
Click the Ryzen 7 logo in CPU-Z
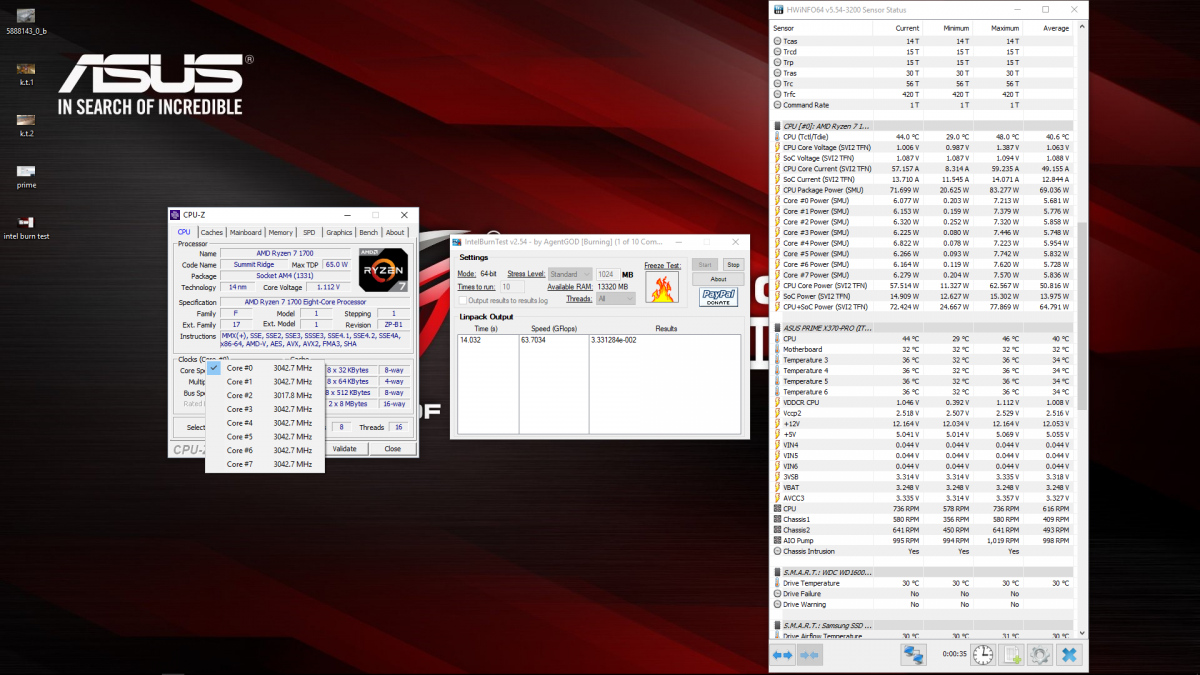pyautogui.click(x=381, y=268)
